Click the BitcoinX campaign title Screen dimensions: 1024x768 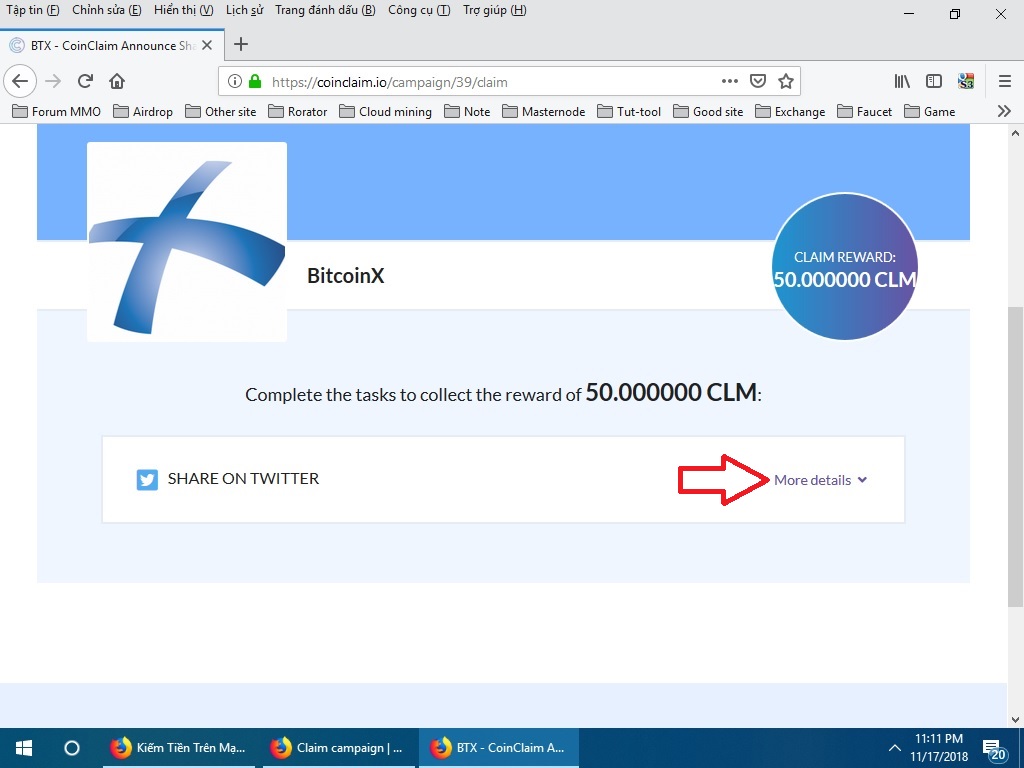345,276
